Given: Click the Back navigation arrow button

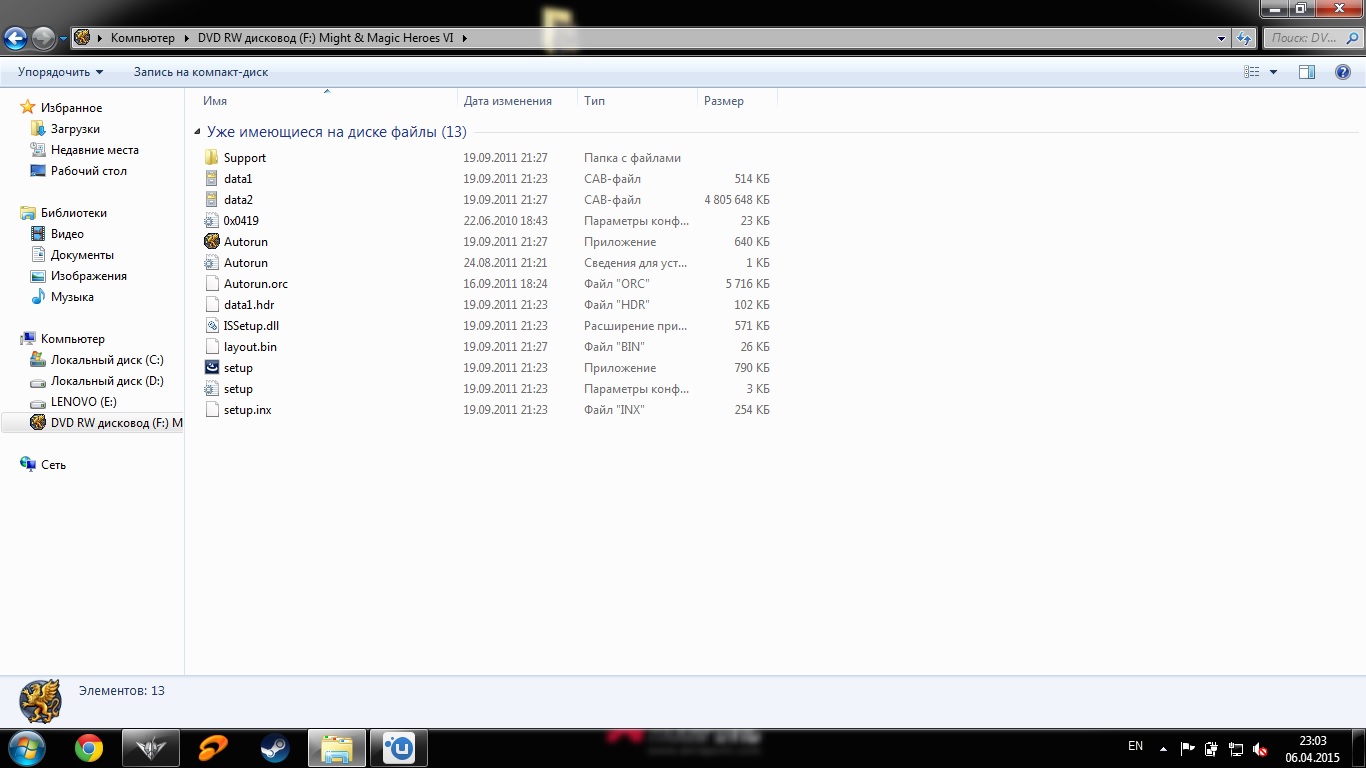Looking at the screenshot, I should pyautogui.click(x=16, y=38).
